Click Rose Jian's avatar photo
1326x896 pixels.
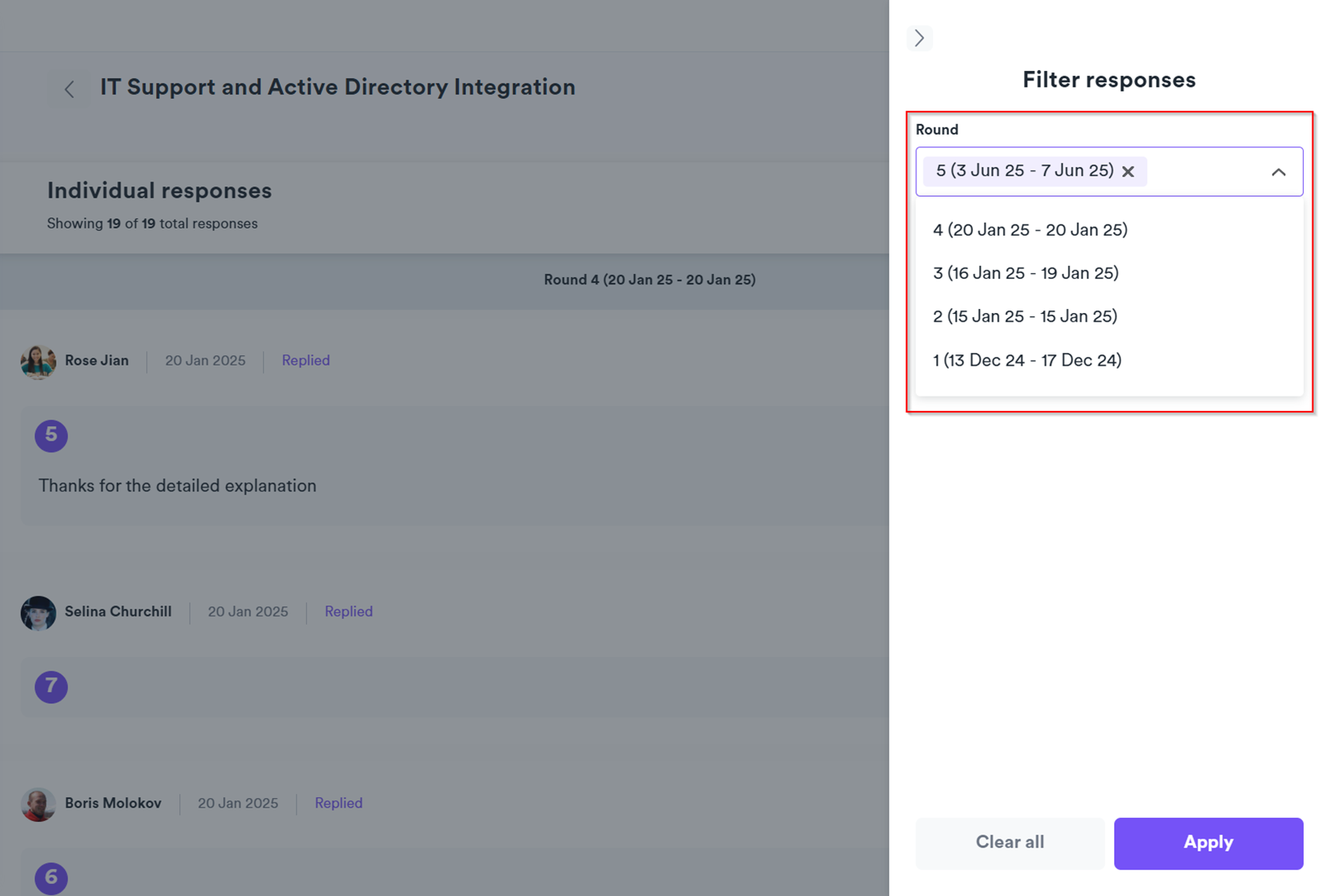[37, 362]
